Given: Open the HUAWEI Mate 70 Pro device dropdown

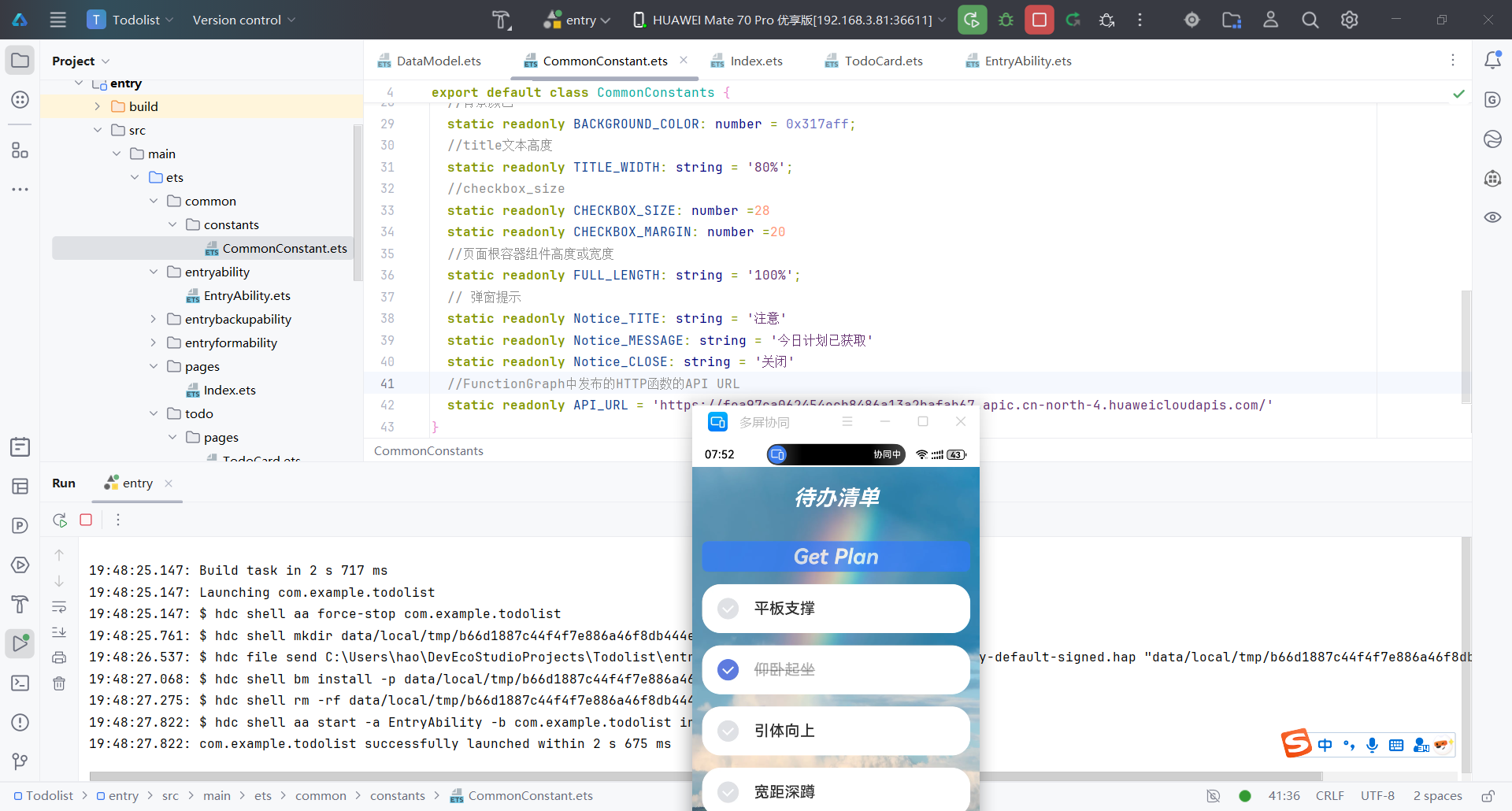Looking at the screenshot, I should [790, 20].
